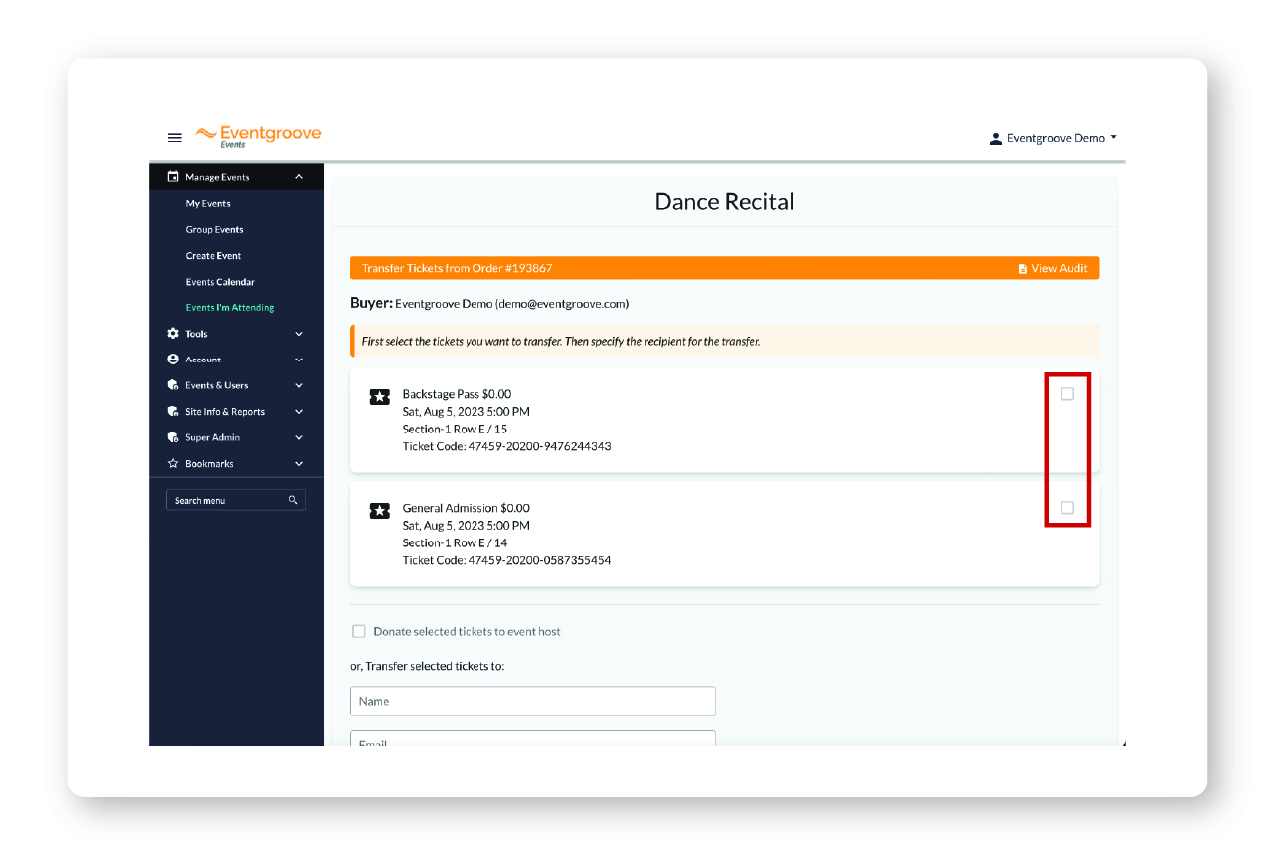Screen dimensions: 1275x864
Task: Click the Name input field
Action: pos(533,701)
